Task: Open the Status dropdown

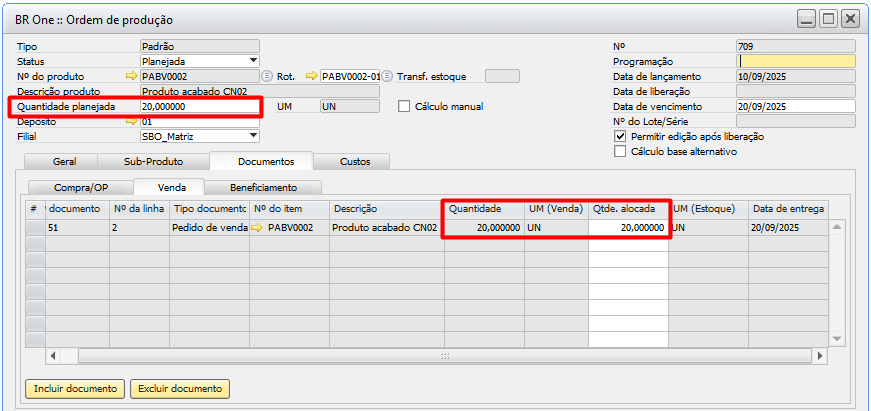Action: tap(252, 61)
